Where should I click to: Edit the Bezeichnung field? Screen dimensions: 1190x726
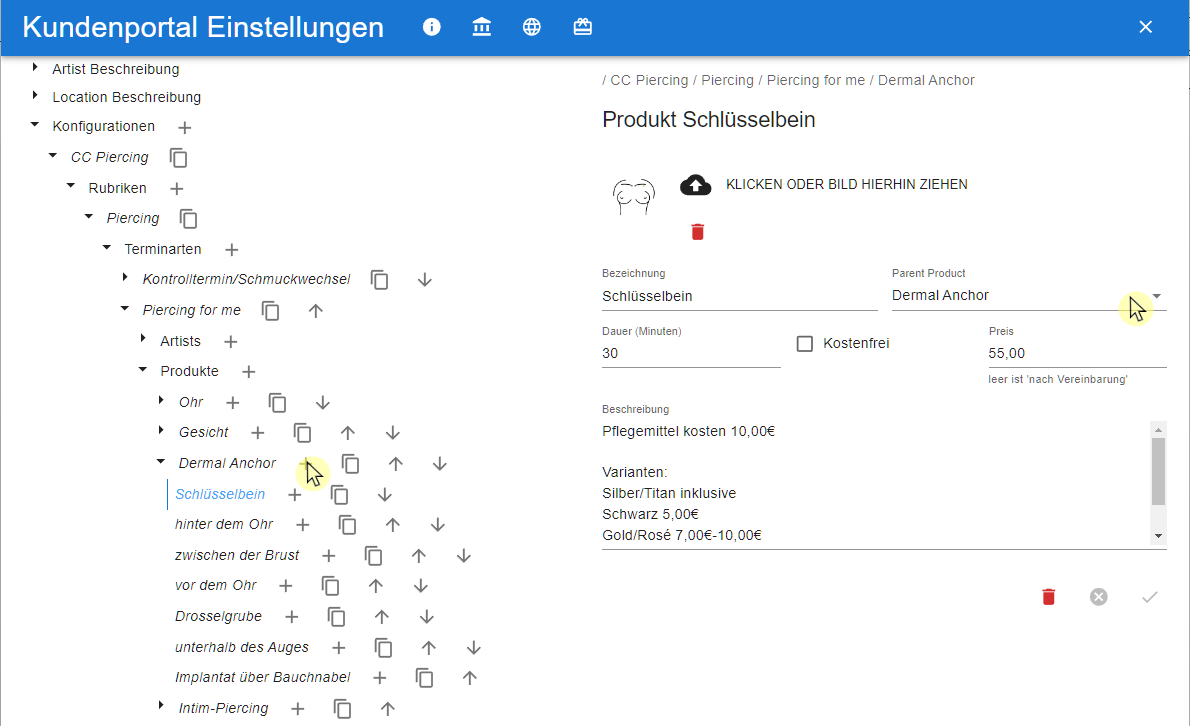pyautogui.click(x=739, y=296)
